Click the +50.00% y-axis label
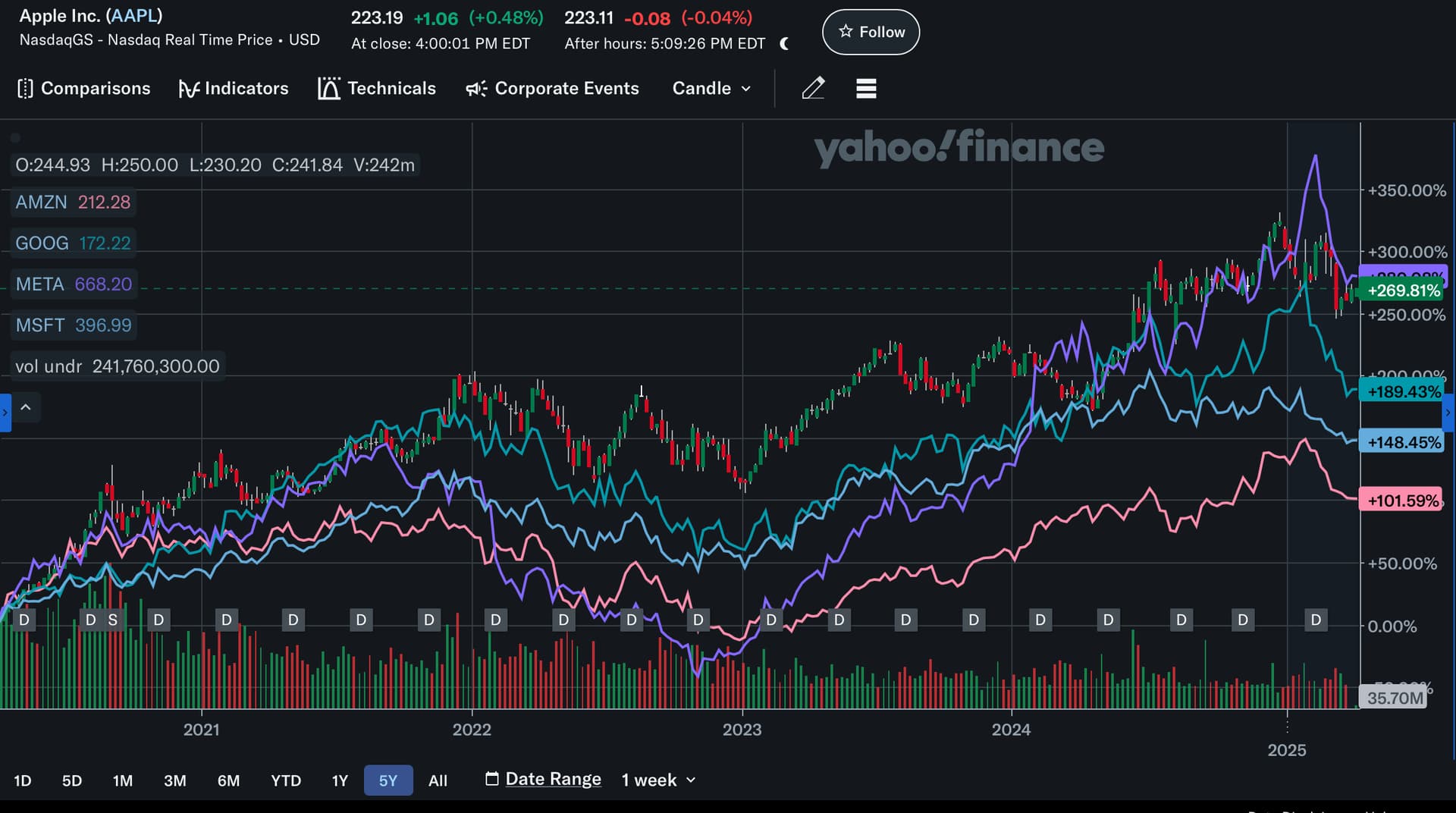The width and height of the screenshot is (1456, 813). 1402,564
